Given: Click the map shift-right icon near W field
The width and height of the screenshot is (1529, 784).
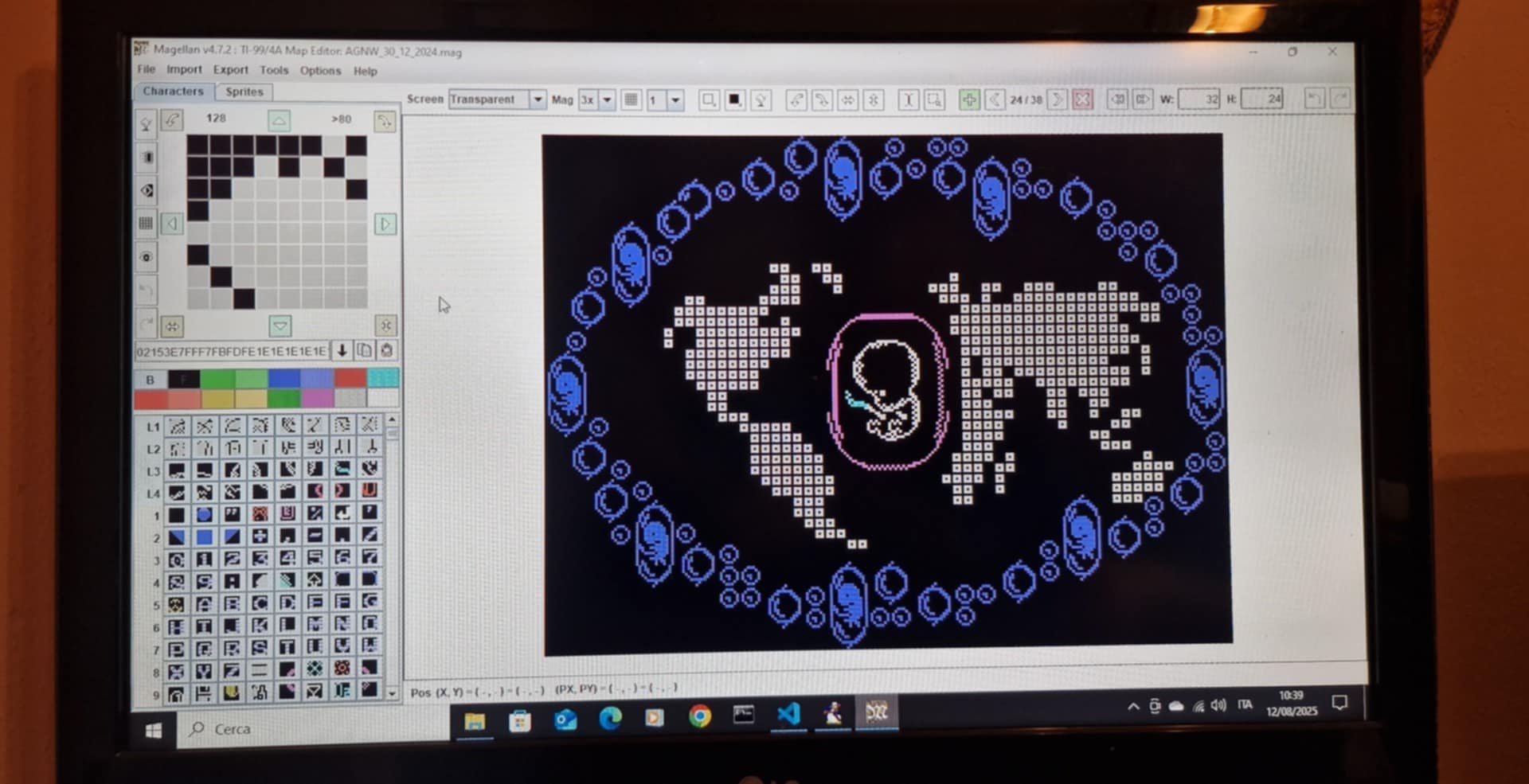Looking at the screenshot, I should coord(1143,99).
